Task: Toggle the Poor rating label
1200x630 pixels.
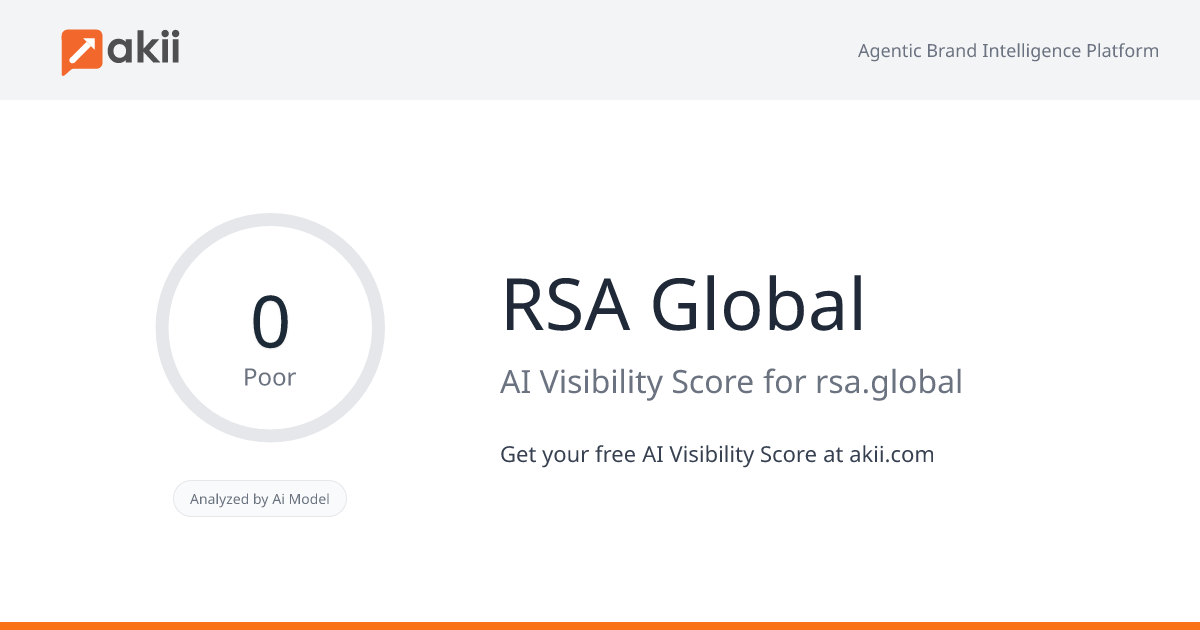Action: [x=270, y=377]
